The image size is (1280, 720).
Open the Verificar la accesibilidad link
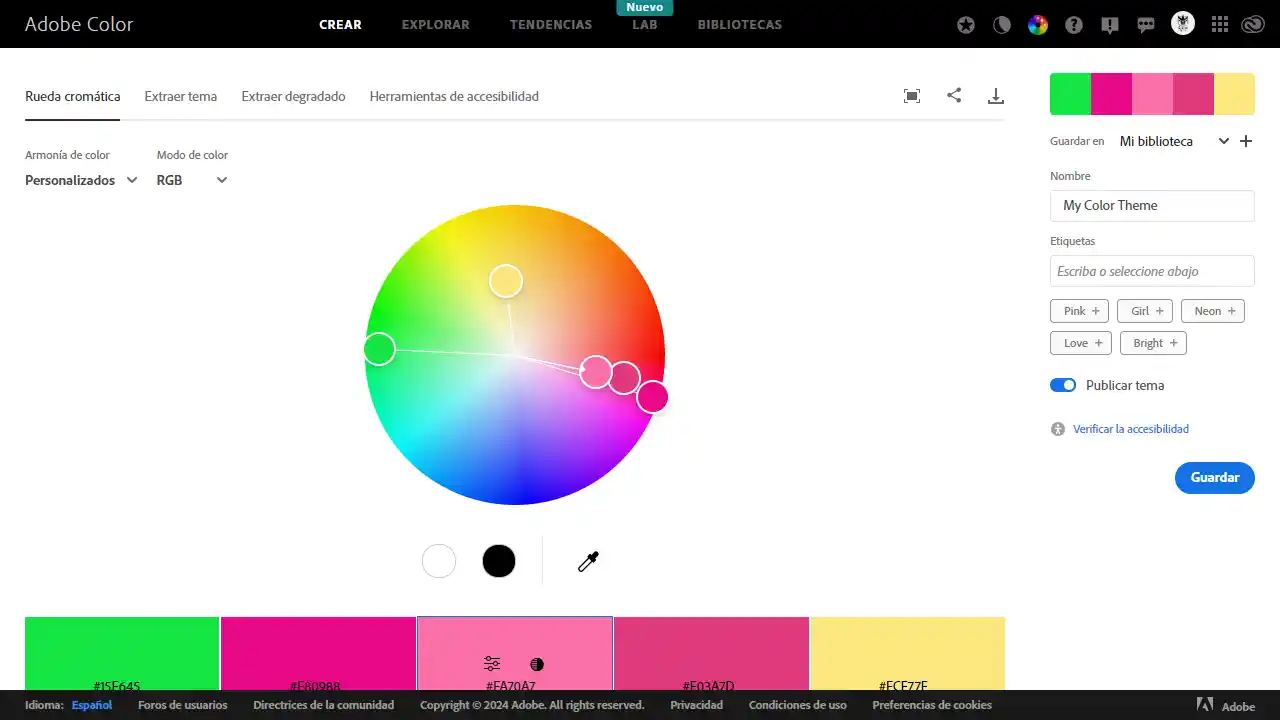[x=1130, y=428]
